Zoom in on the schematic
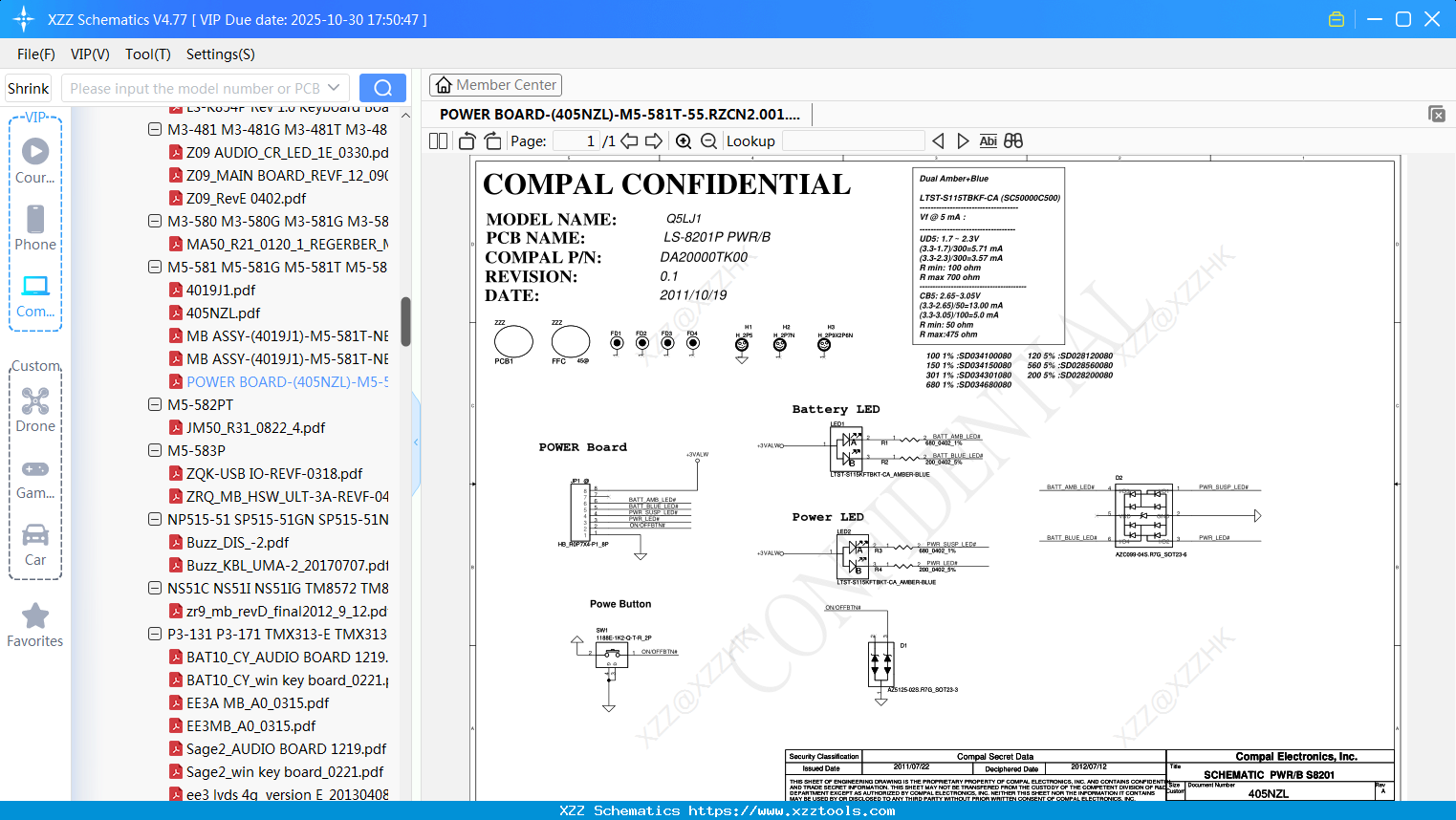Viewport: 1456px width, 820px height. (684, 141)
